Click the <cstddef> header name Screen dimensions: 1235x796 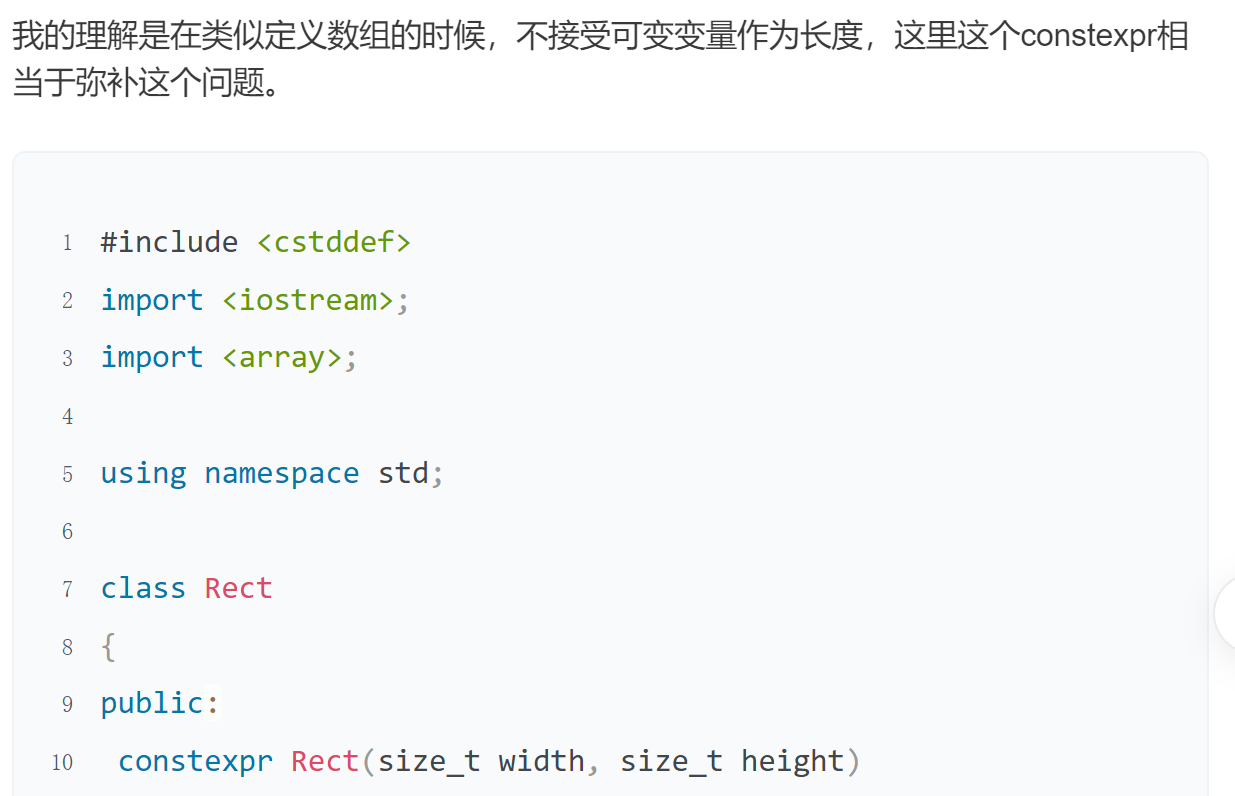click(334, 242)
